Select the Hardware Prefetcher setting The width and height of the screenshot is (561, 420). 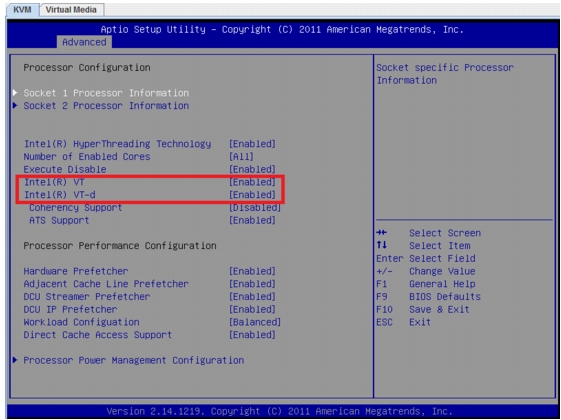76,272
